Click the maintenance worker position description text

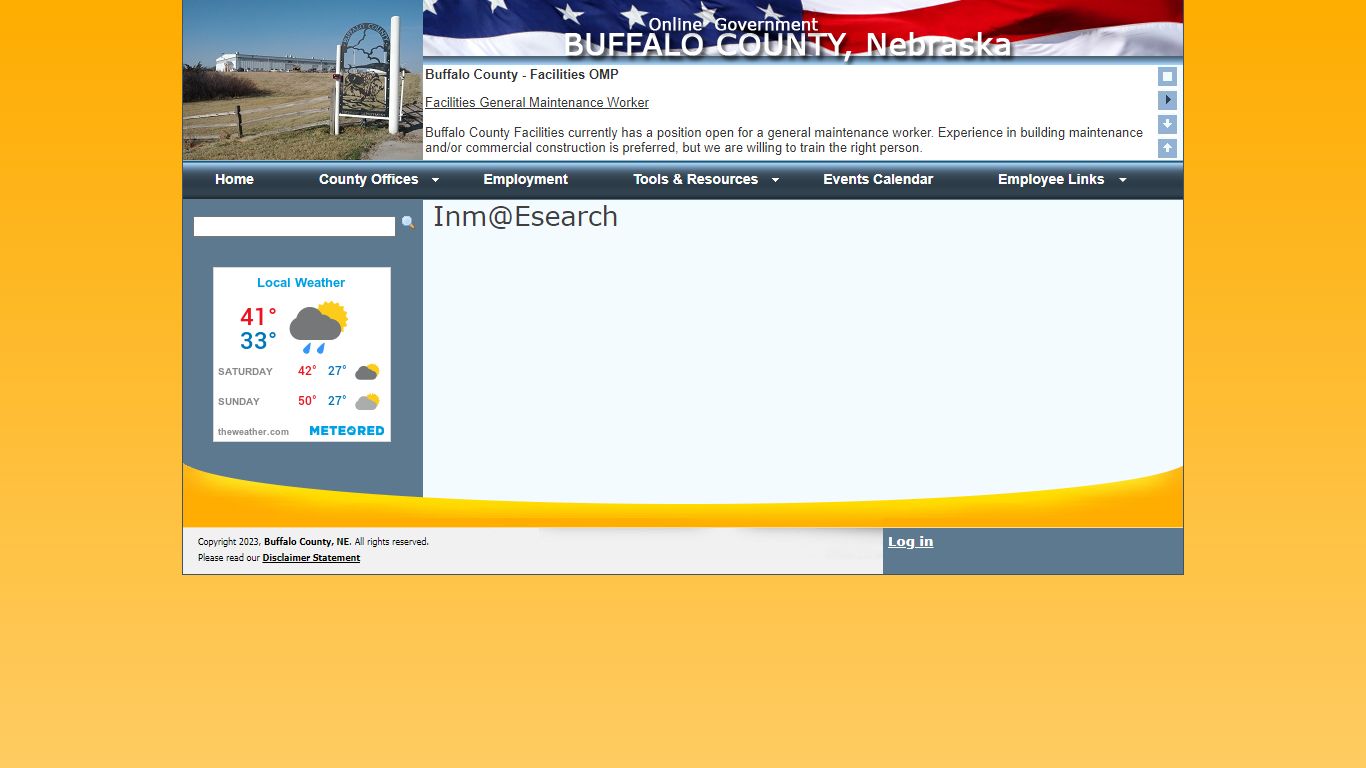[784, 140]
